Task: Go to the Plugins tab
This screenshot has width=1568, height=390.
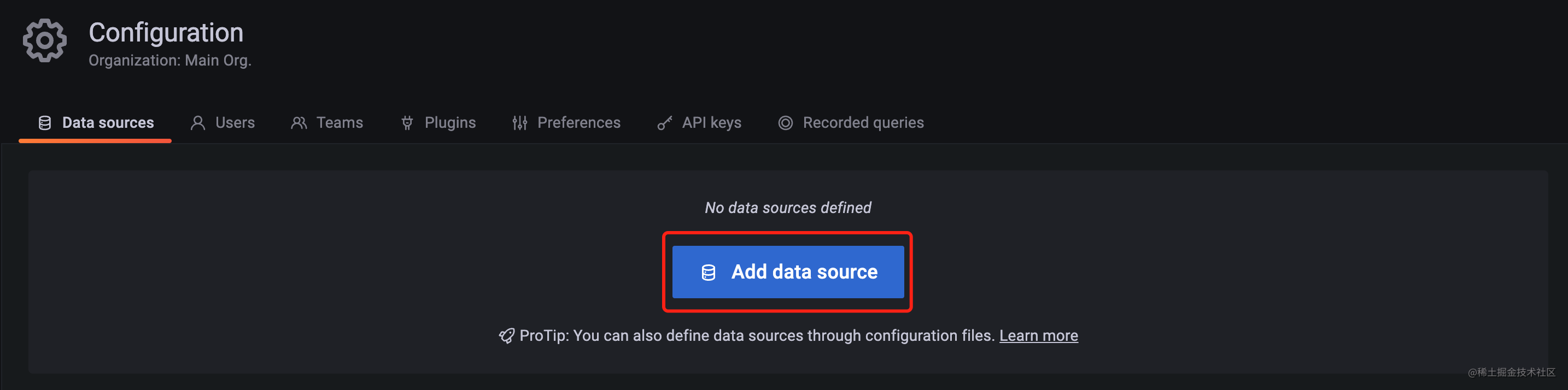Action: point(438,123)
